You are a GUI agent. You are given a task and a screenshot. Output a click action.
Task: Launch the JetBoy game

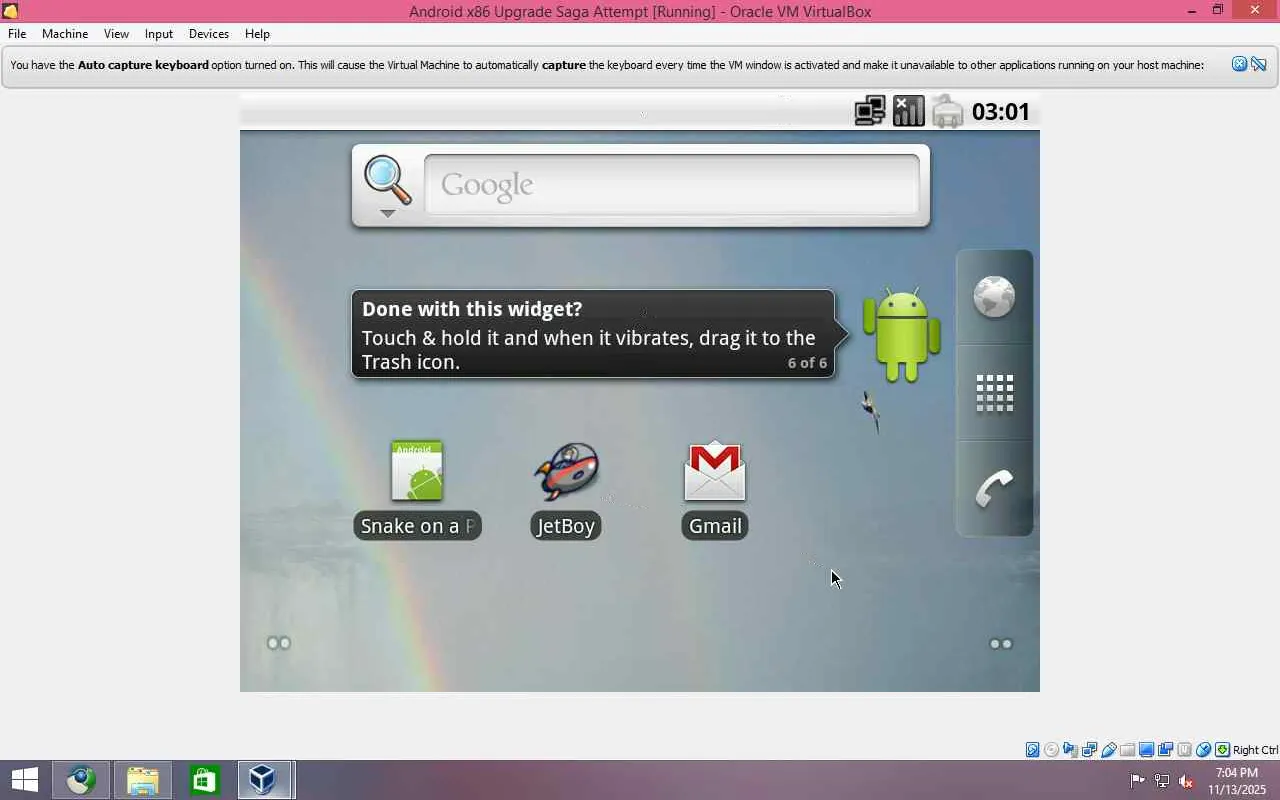(x=566, y=490)
